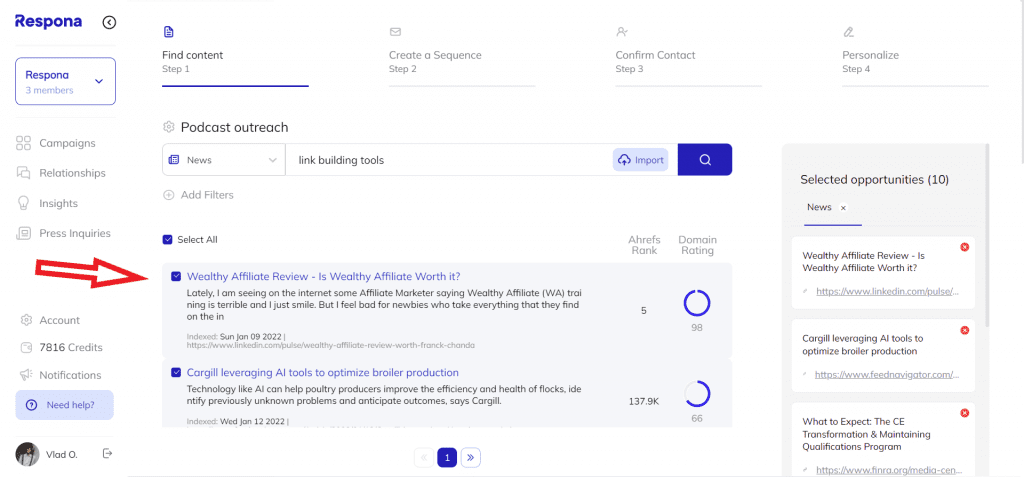
Task: Click the search field with link building tools
Action: (449, 159)
